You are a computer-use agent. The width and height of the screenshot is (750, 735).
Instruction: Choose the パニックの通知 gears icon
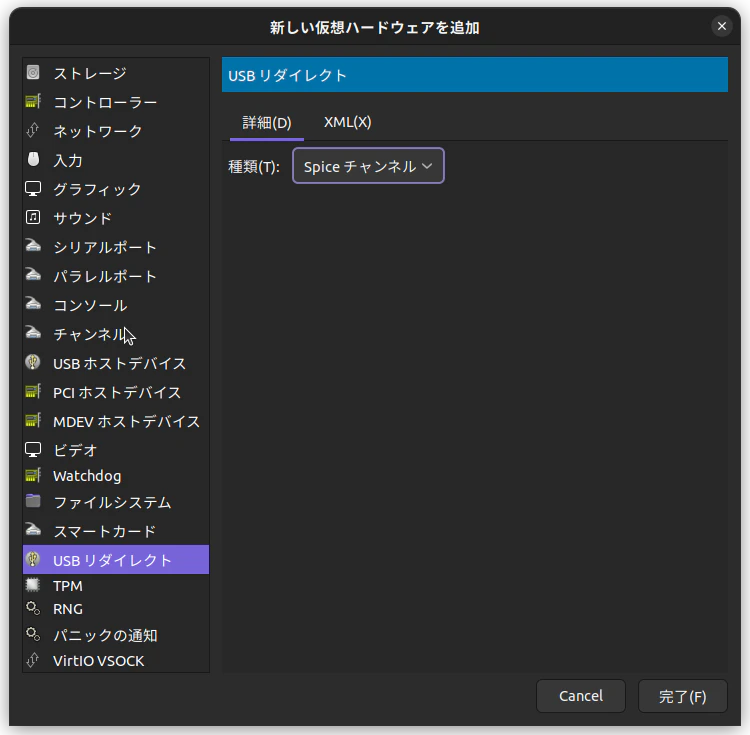(x=33, y=635)
